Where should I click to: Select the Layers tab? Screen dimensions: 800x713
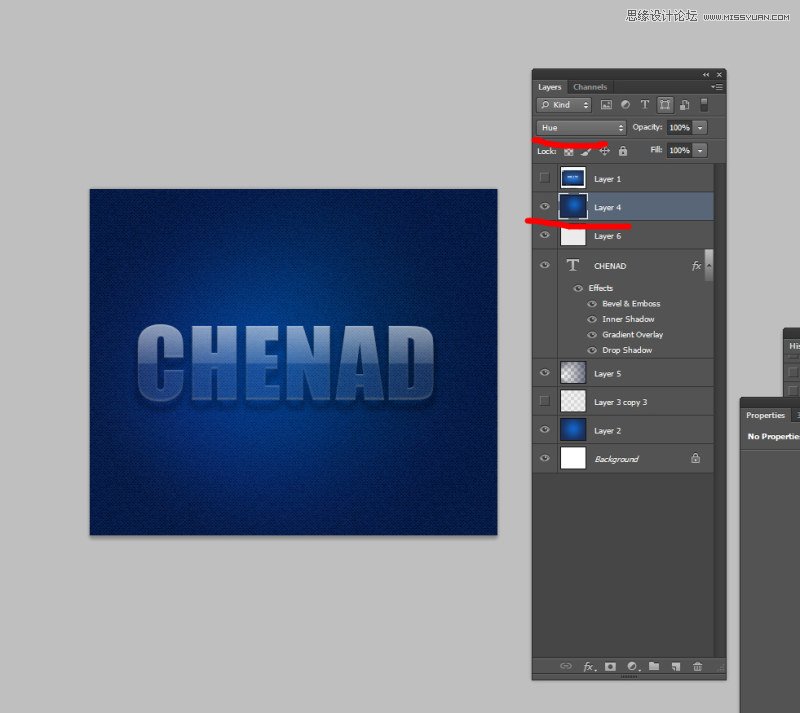pos(549,87)
